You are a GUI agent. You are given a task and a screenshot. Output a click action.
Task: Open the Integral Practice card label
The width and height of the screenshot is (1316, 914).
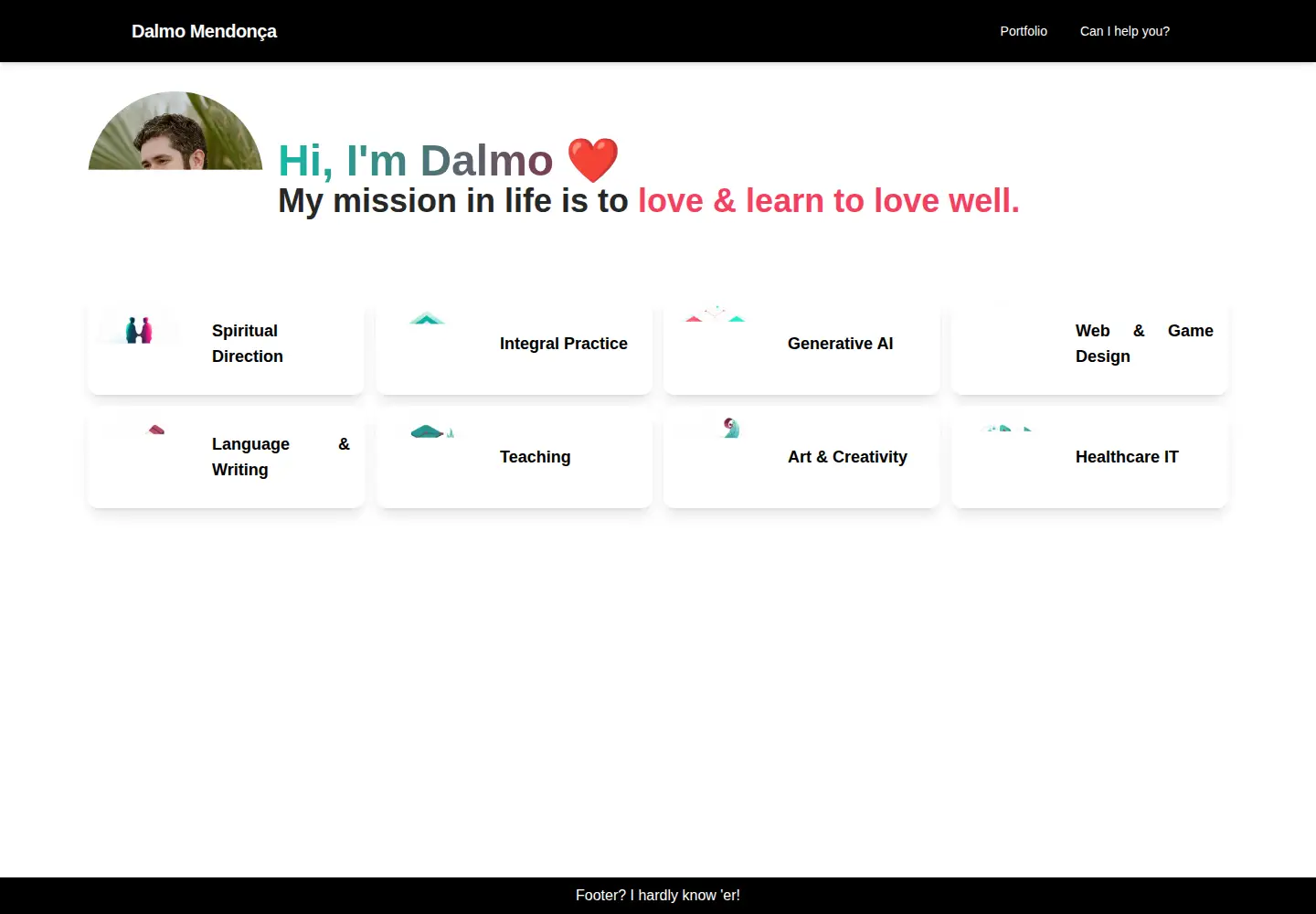564,344
